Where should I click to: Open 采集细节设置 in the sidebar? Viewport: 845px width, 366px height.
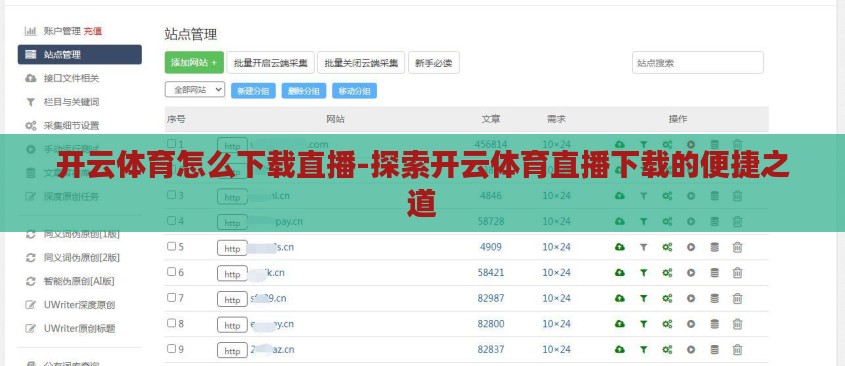(x=71, y=126)
